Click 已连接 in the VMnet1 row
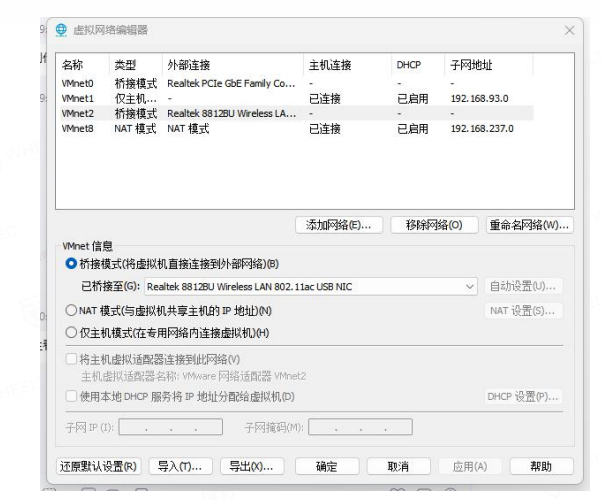601x500 pixels. point(325,99)
